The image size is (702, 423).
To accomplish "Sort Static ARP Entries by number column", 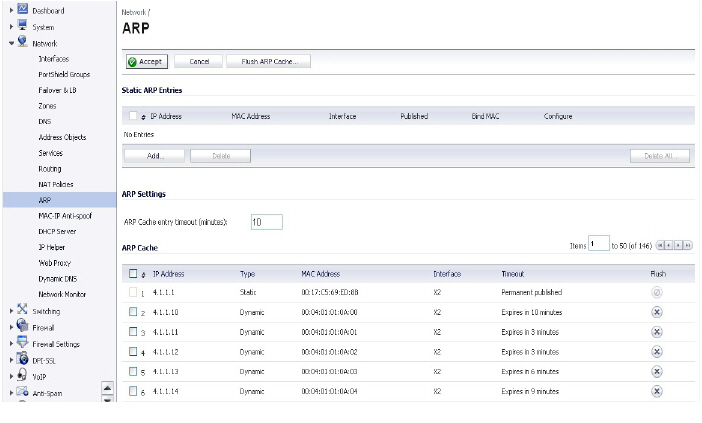I will (x=143, y=117).
